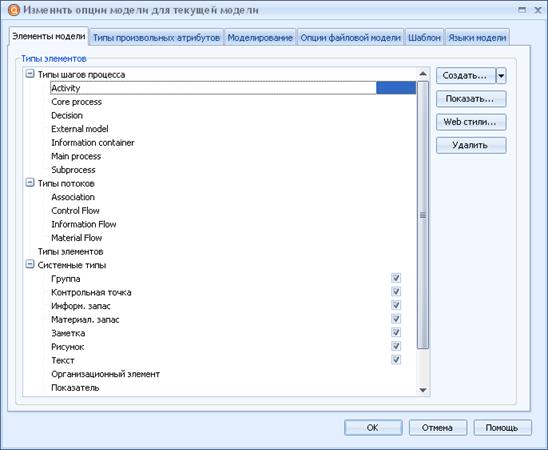The width and height of the screenshot is (548, 450).
Task: Confirm with the OK button
Action: click(373, 428)
